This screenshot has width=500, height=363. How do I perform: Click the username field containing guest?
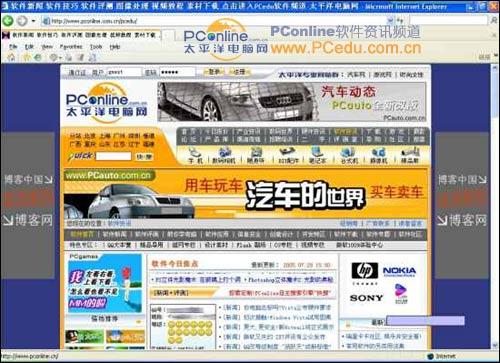(124, 72)
